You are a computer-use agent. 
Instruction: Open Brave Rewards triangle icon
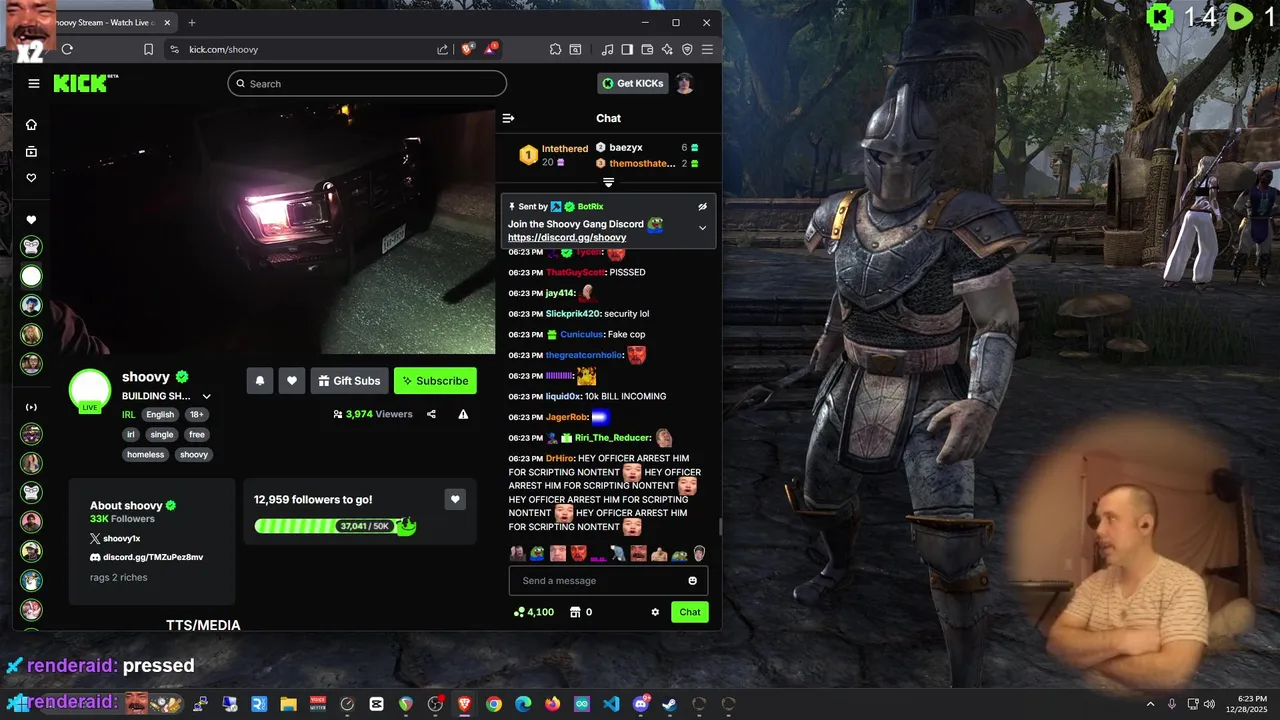(491, 48)
